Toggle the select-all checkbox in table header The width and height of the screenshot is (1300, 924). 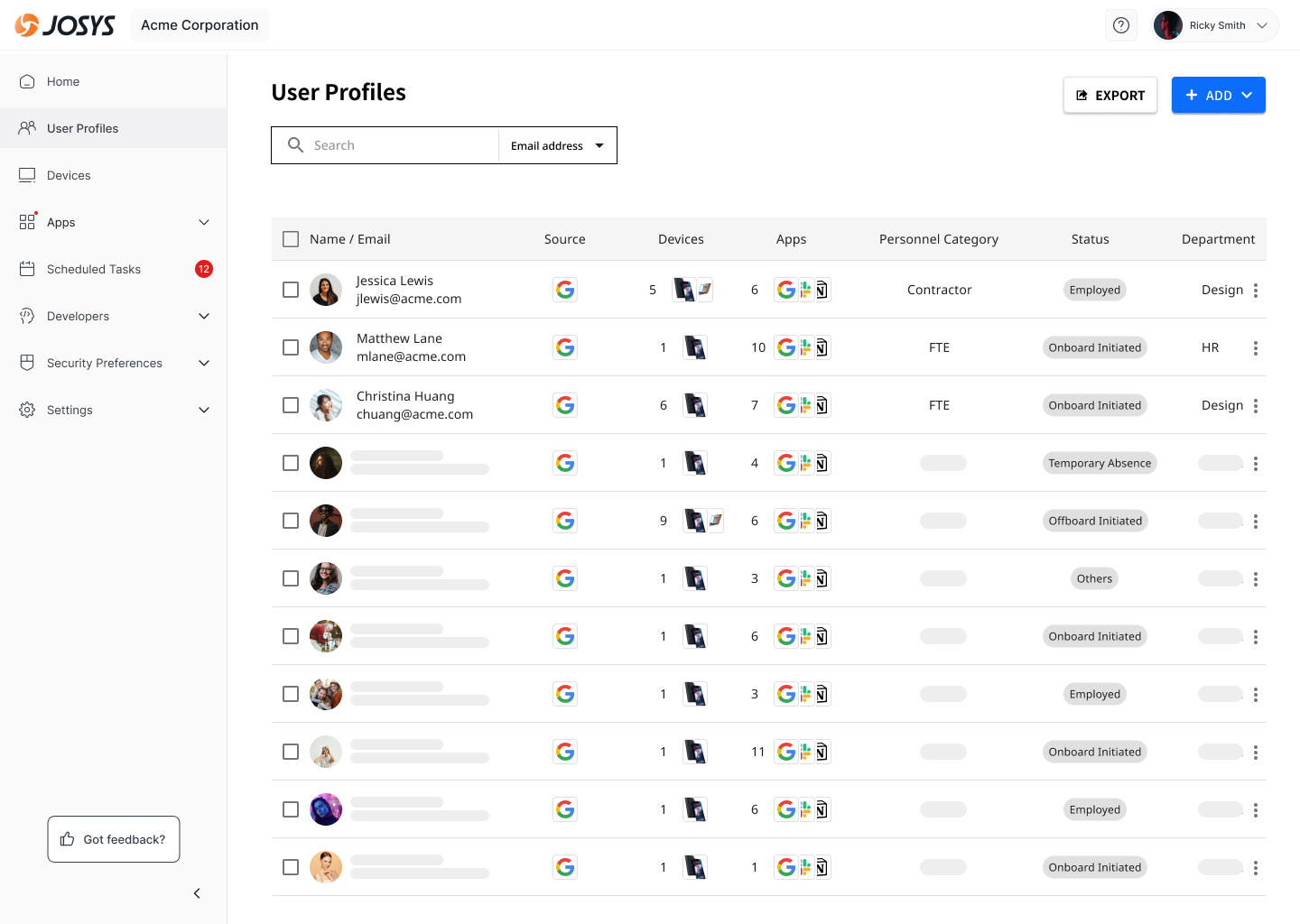(291, 239)
